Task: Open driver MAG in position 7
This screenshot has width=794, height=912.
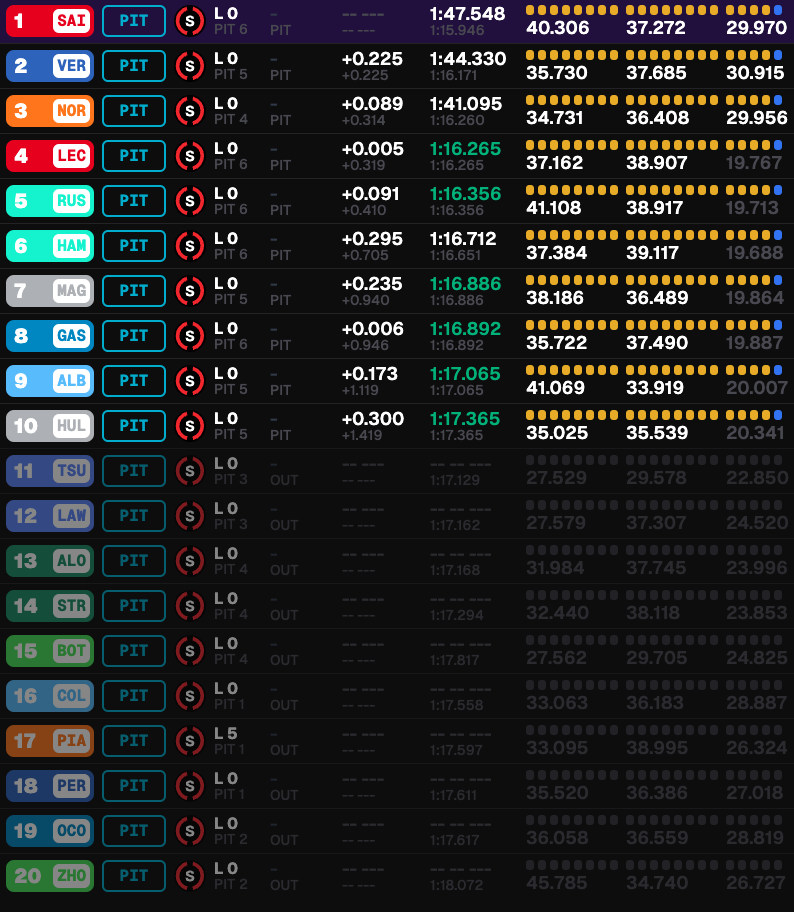Action: tap(50, 291)
